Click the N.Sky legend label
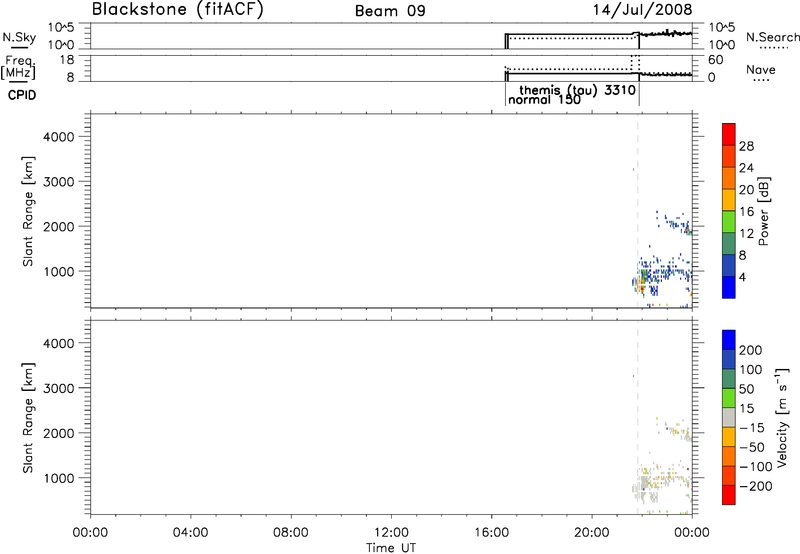Image resolution: width=800 pixels, height=554 pixels. 19,37
